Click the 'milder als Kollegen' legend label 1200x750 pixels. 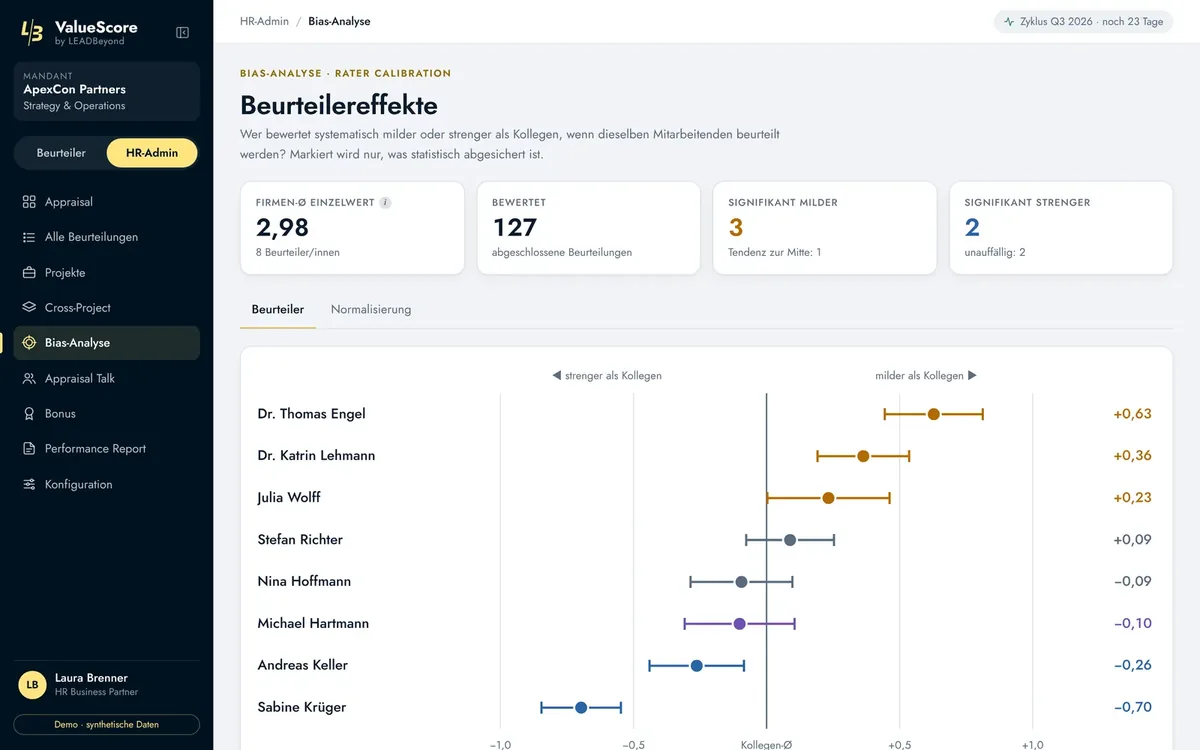point(926,376)
